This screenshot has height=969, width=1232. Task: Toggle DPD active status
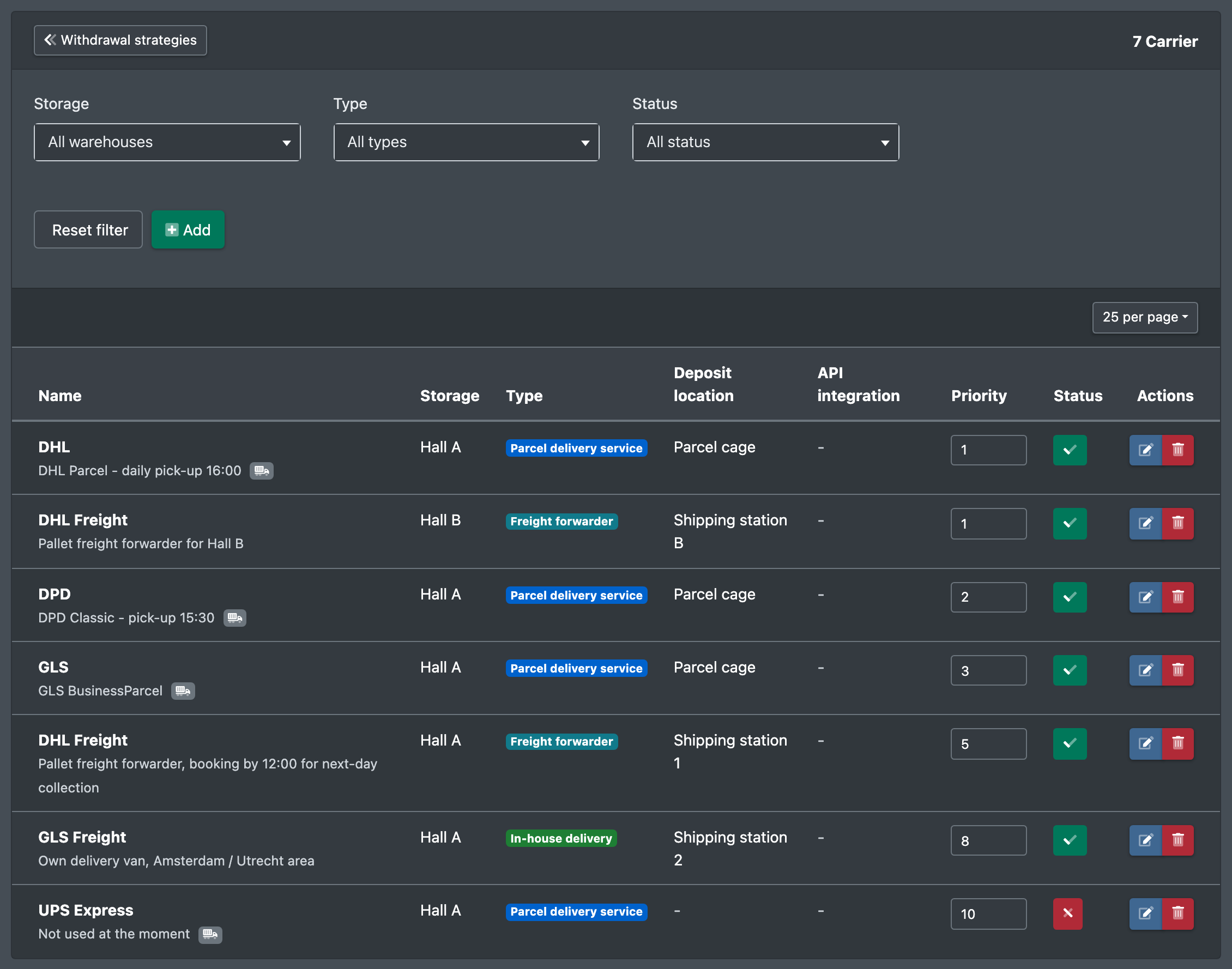click(x=1070, y=597)
